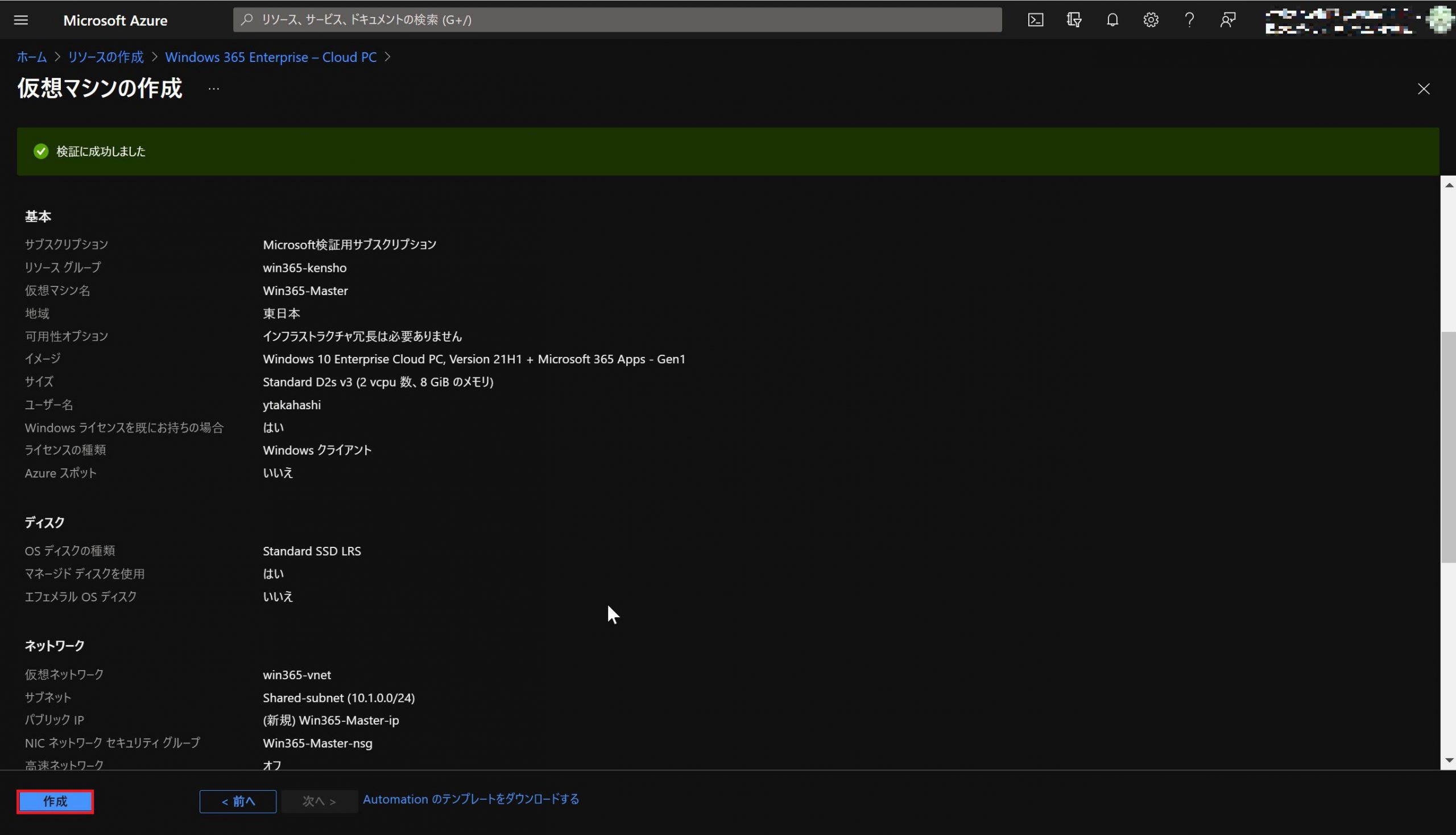Click the 作成 create button
The width and height of the screenshot is (1456, 835).
55,801
